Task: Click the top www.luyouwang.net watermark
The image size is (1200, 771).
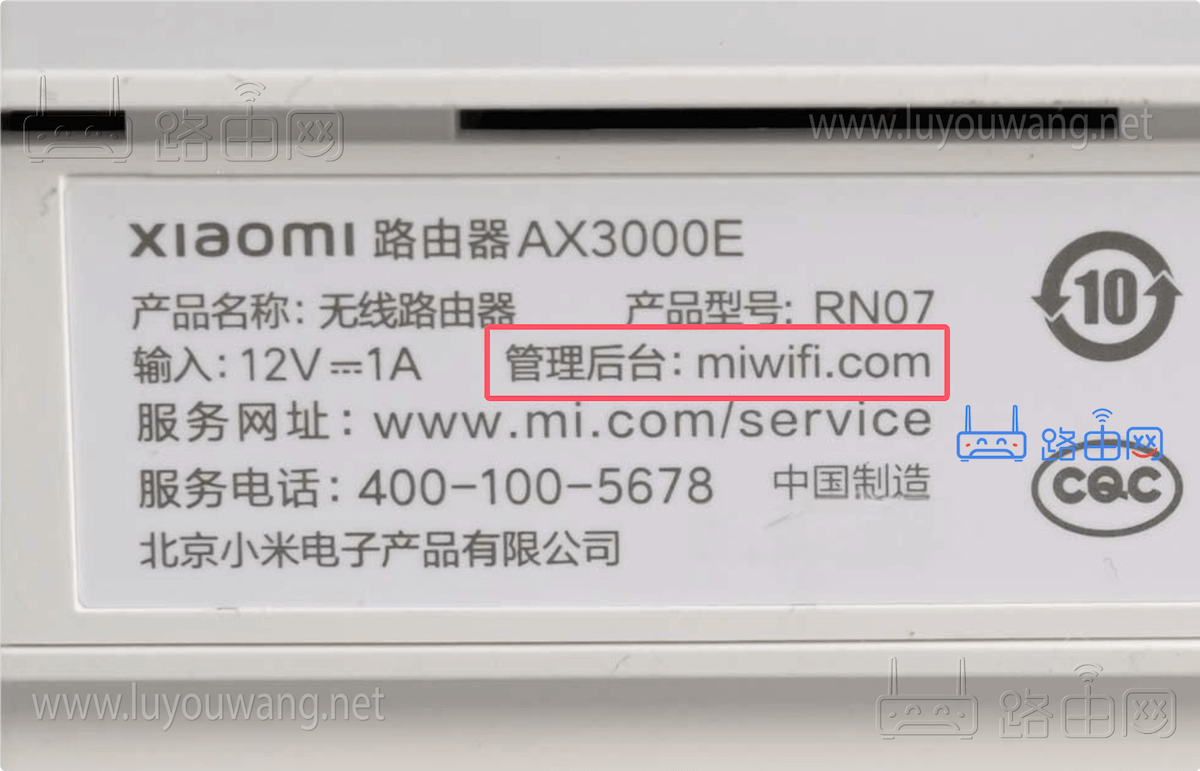Action: point(980,125)
